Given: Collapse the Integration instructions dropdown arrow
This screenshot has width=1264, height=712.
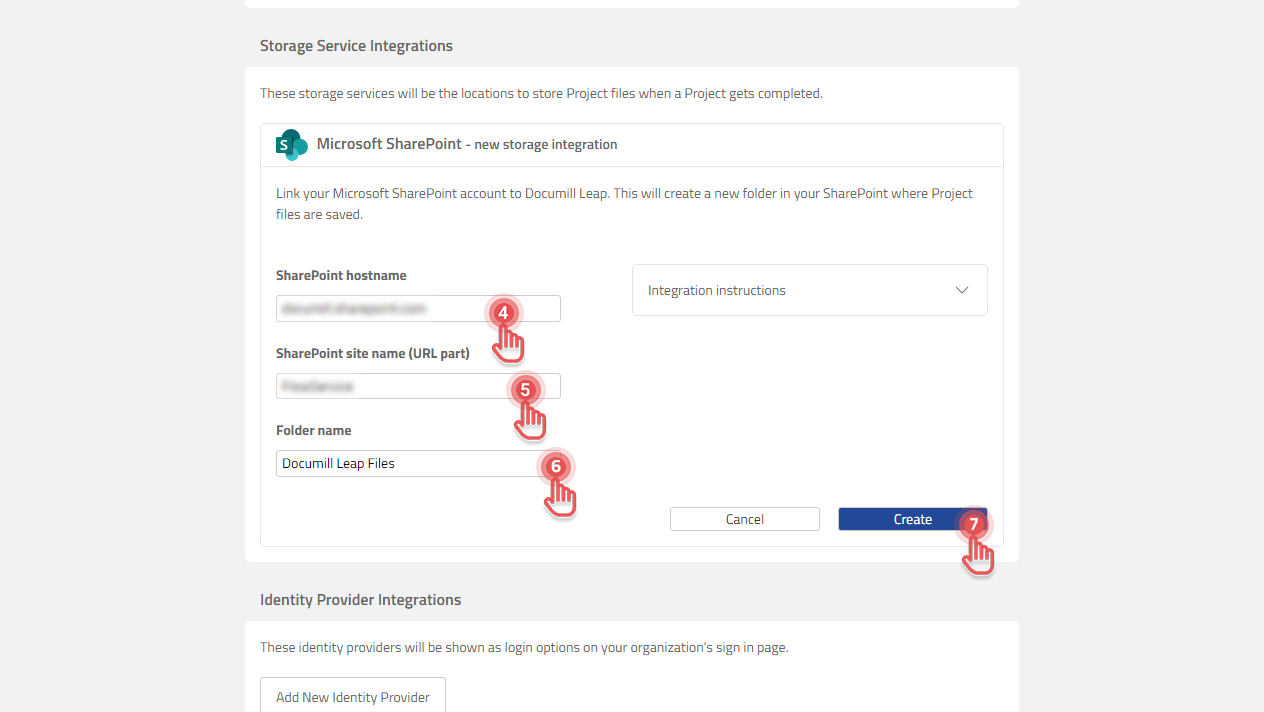Looking at the screenshot, I should [x=962, y=289].
